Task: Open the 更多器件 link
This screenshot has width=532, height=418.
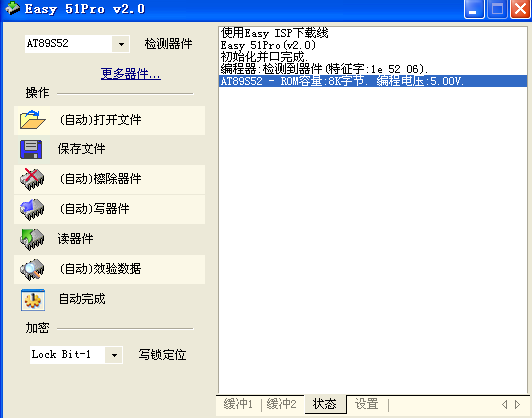Action: point(131,73)
